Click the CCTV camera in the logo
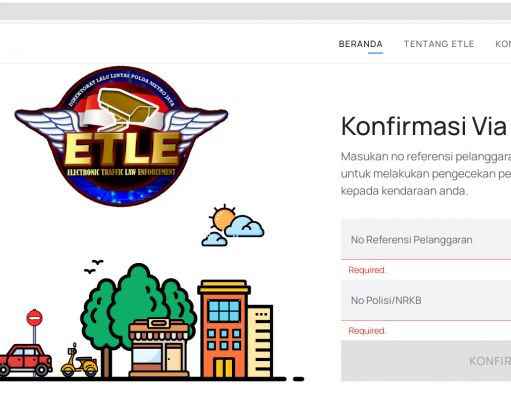Image resolution: width=511 pixels, height=400 pixels. click(128, 110)
